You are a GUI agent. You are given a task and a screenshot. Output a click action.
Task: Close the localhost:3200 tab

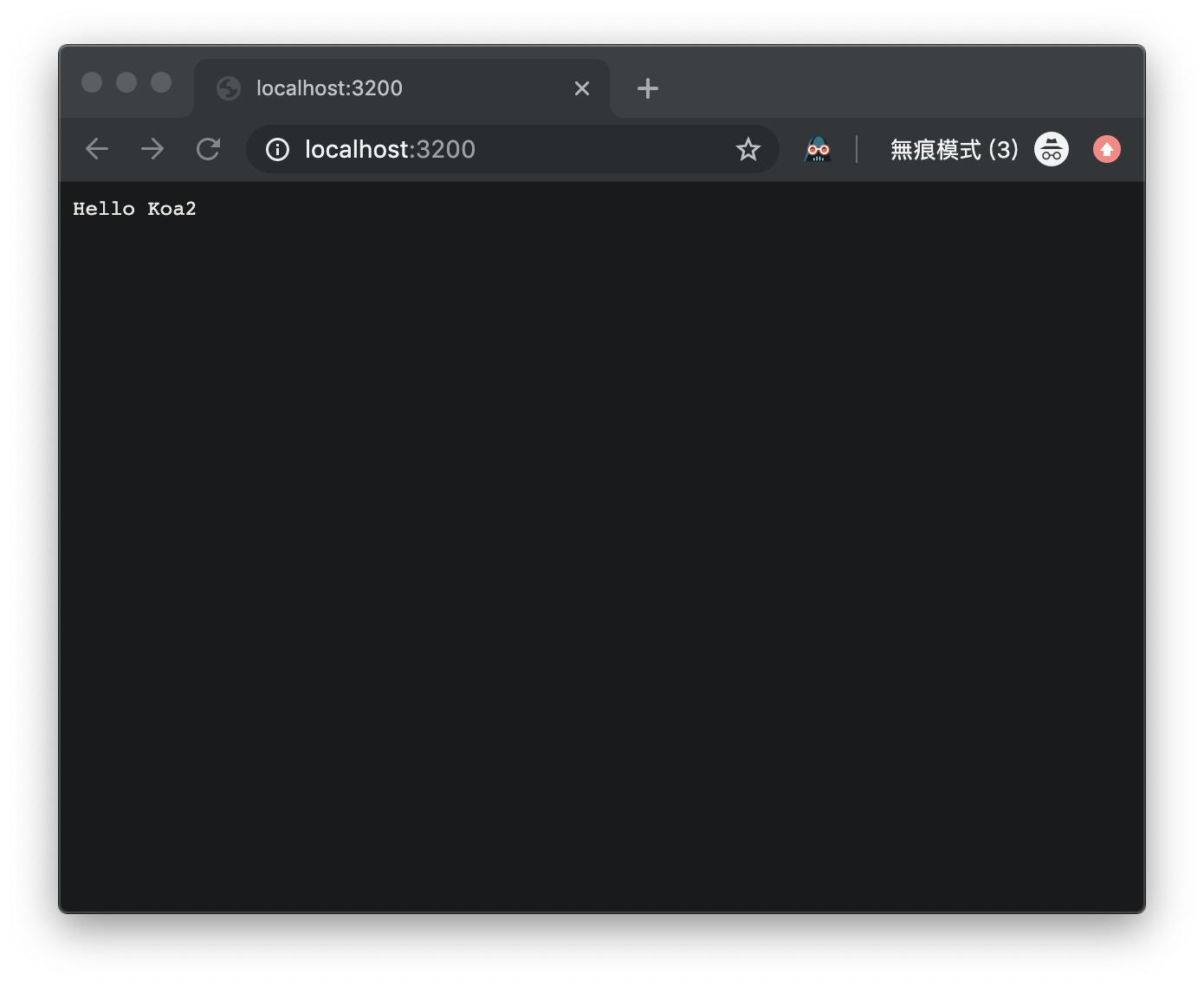(582, 88)
